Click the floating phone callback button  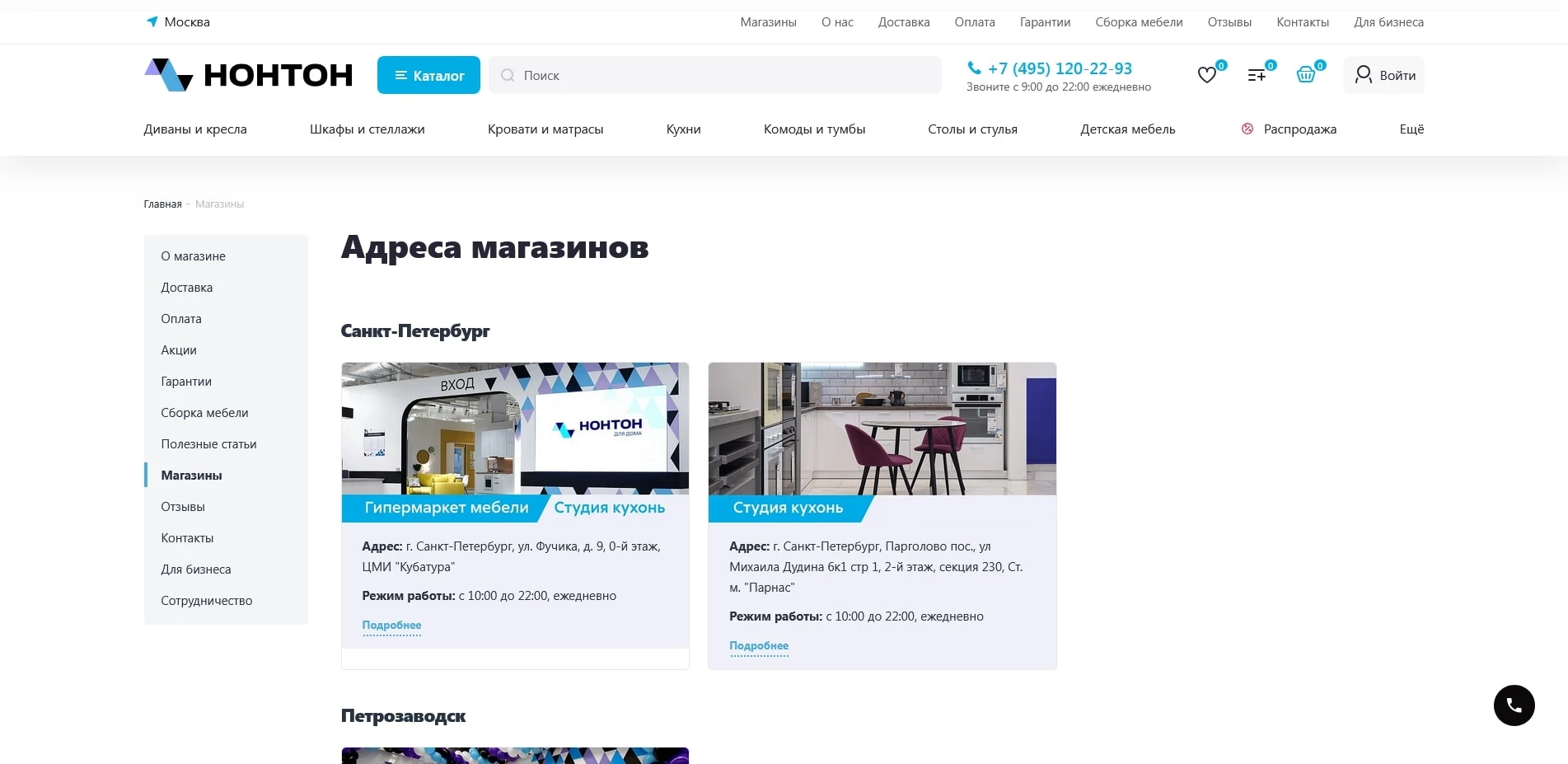point(1514,705)
